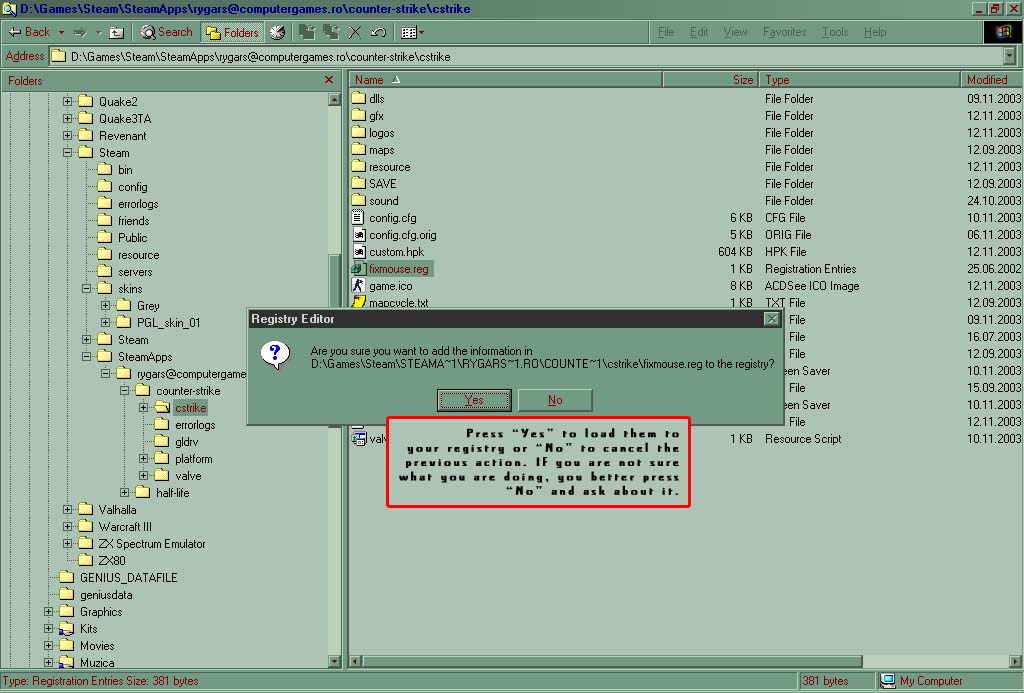Sort file list by Type column
Image resolution: width=1024 pixels, height=693 pixels.
859,80
